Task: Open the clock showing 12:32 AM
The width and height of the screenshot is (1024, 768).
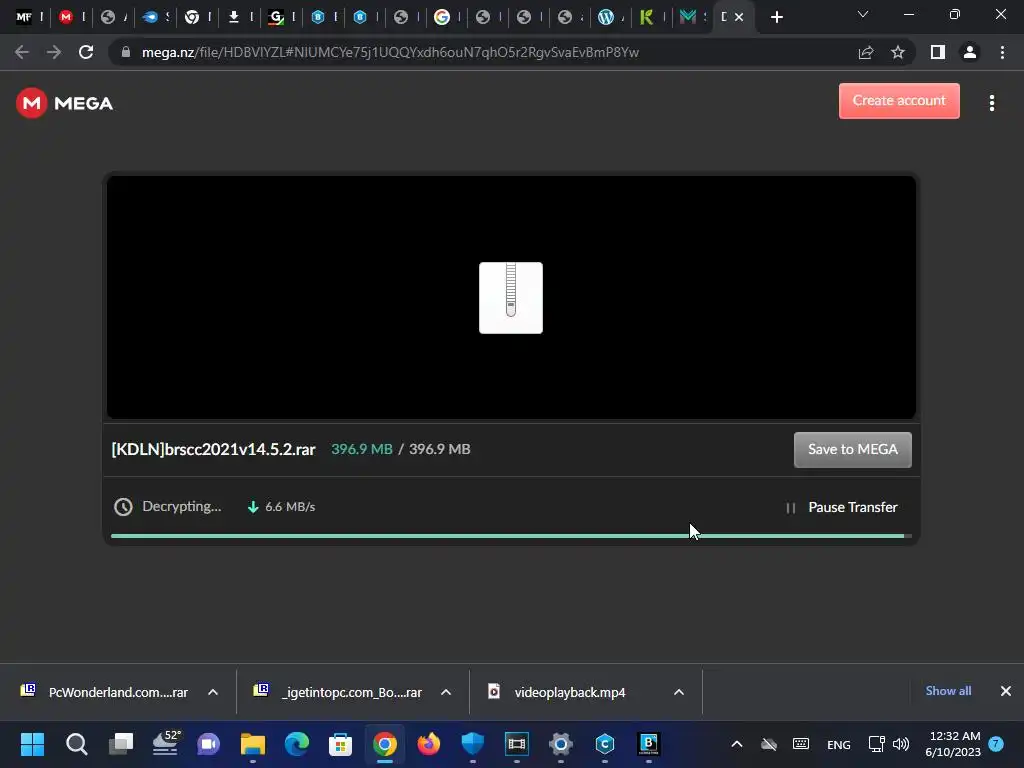Action: point(953,744)
